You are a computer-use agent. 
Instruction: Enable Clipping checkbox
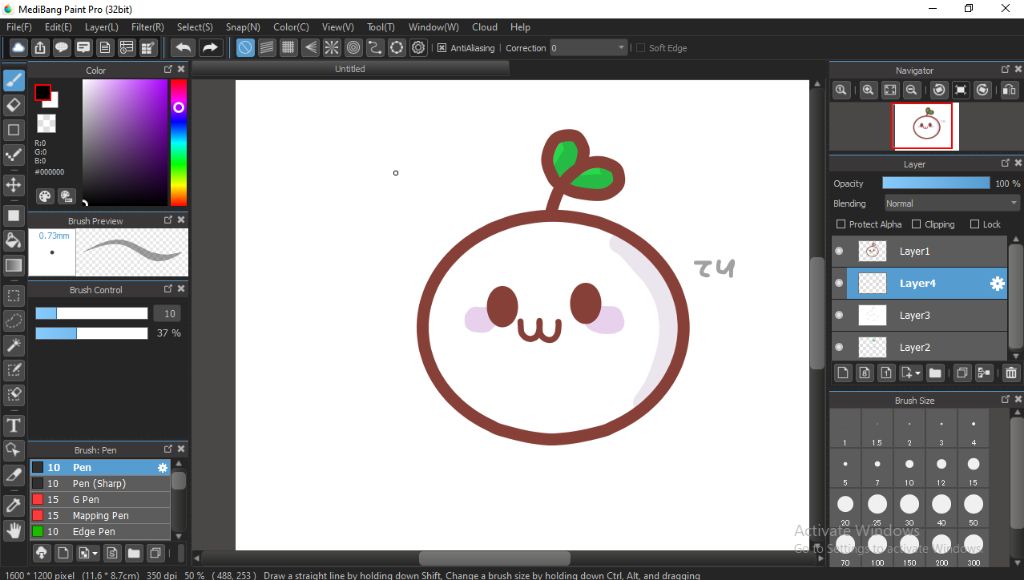click(x=916, y=224)
